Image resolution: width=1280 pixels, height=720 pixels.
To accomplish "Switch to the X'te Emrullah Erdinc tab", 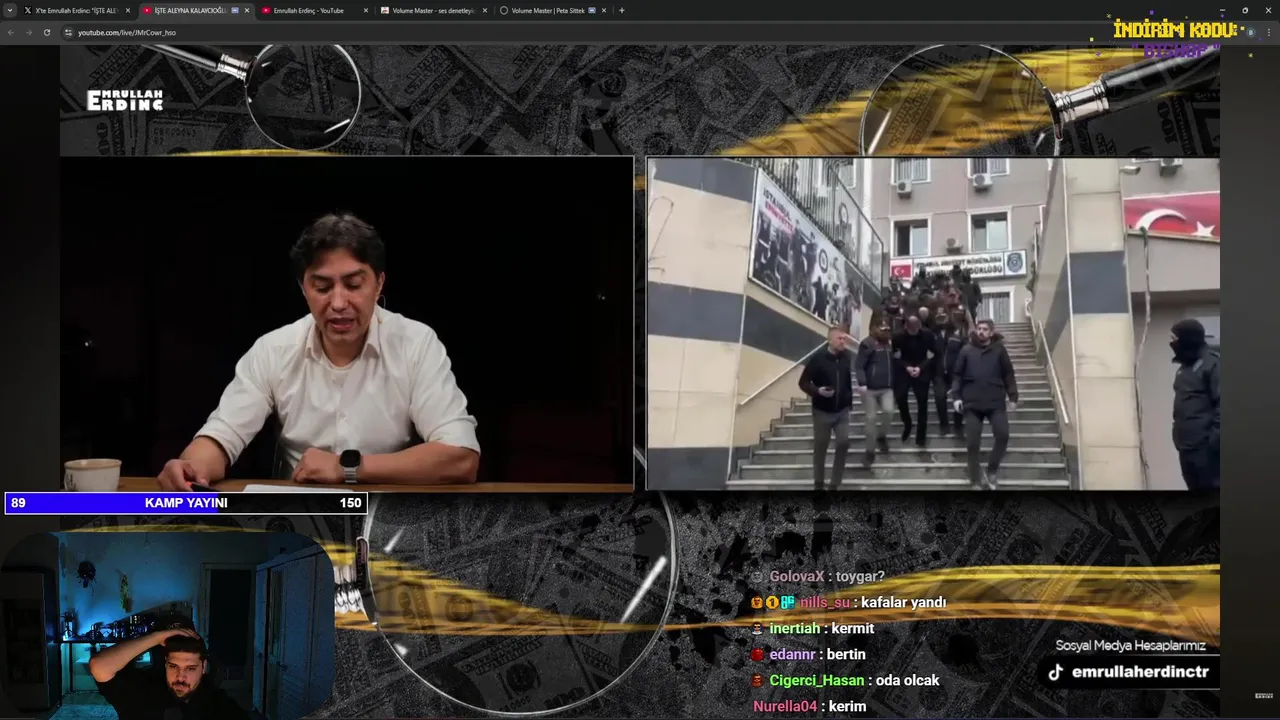I will click(x=76, y=10).
